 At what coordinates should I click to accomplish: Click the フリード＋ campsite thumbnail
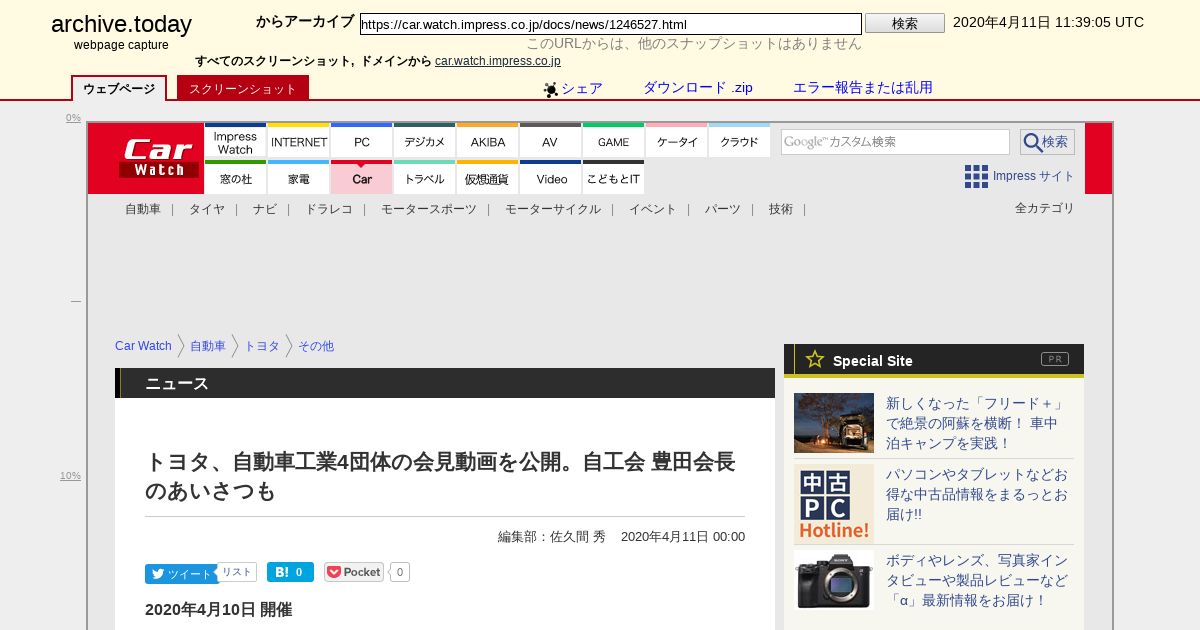coord(834,423)
